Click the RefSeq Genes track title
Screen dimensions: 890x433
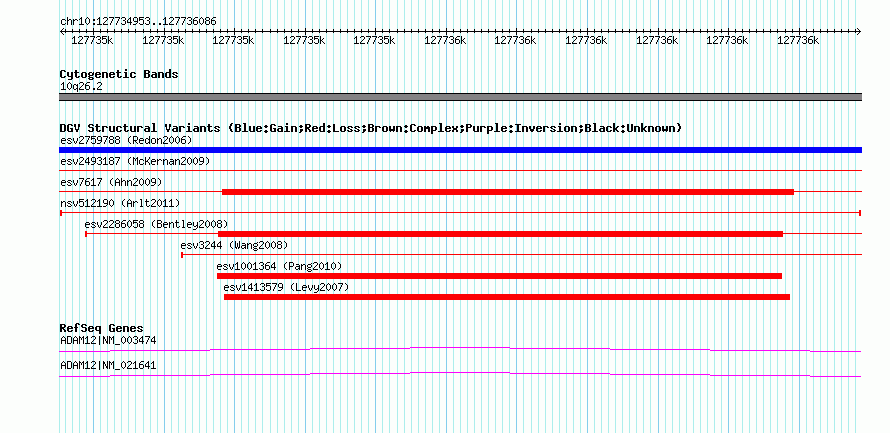tap(101, 328)
